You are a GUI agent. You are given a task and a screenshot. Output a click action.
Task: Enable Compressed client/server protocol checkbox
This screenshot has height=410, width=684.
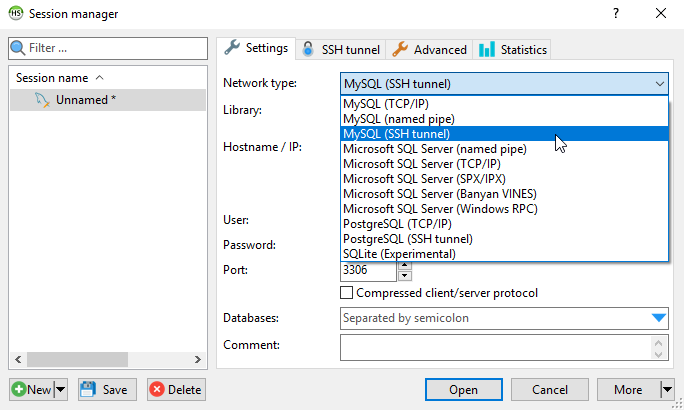pos(346,293)
